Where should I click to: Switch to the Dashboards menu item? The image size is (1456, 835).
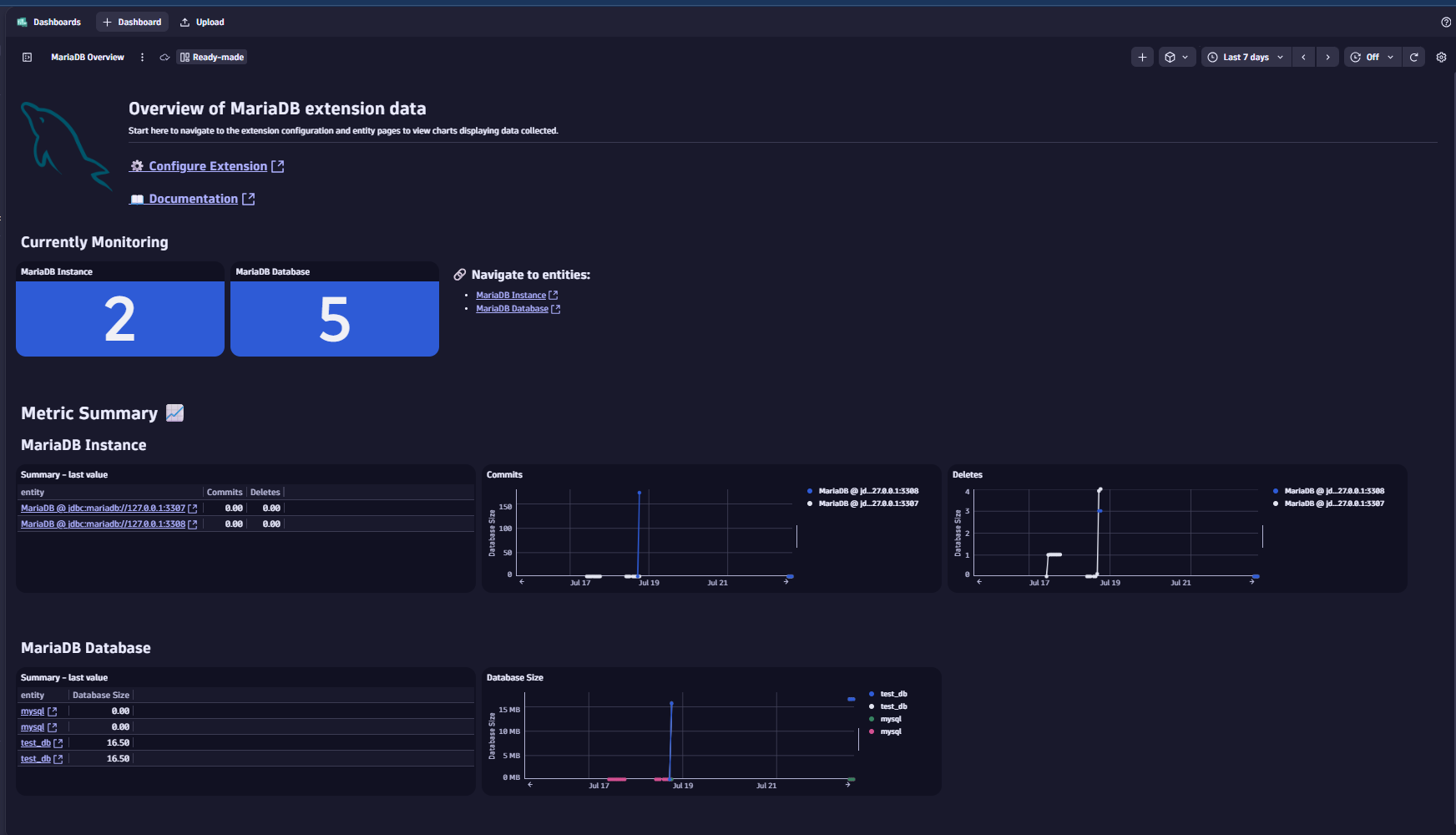57,22
